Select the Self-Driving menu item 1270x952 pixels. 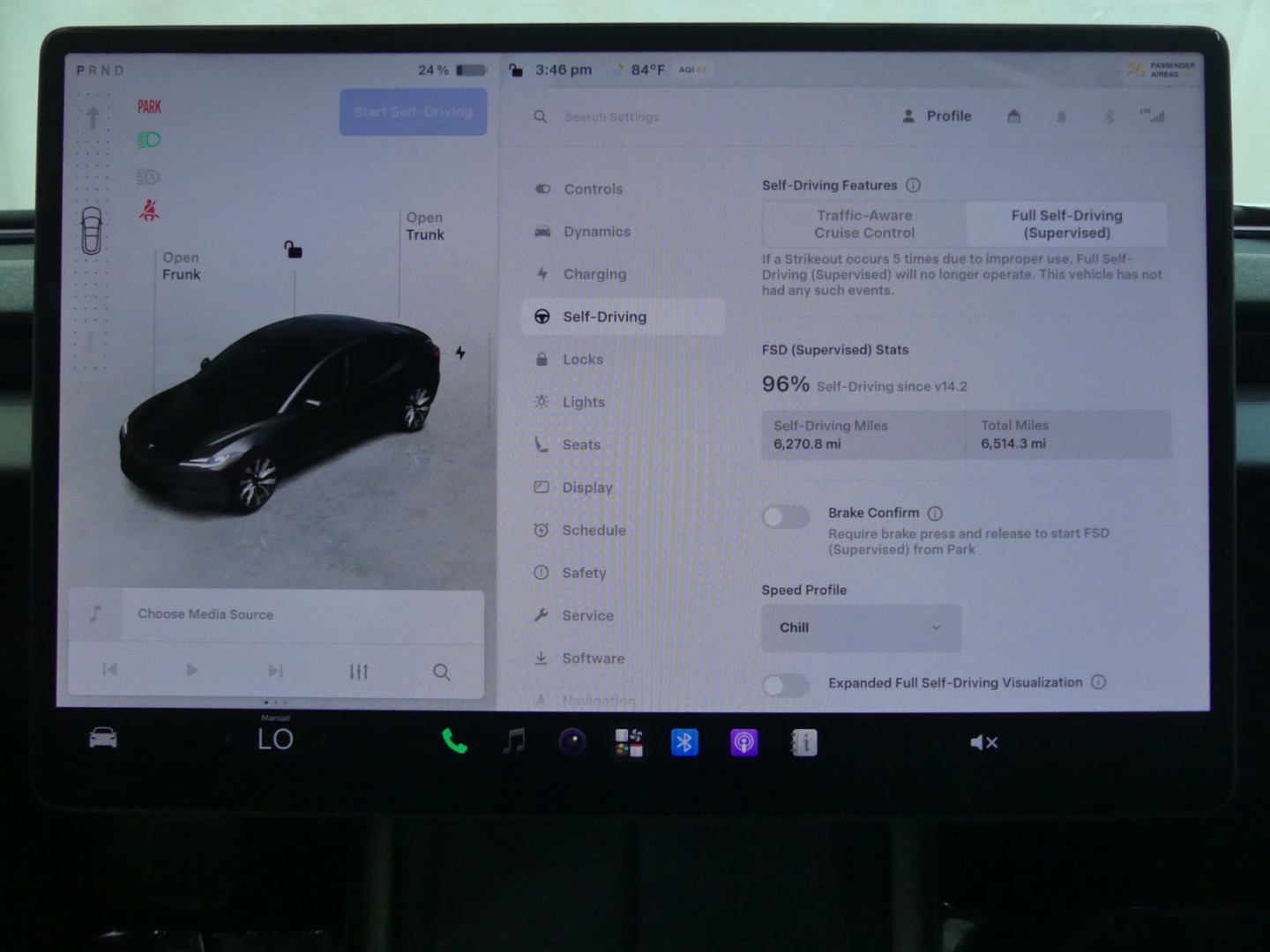tap(624, 316)
